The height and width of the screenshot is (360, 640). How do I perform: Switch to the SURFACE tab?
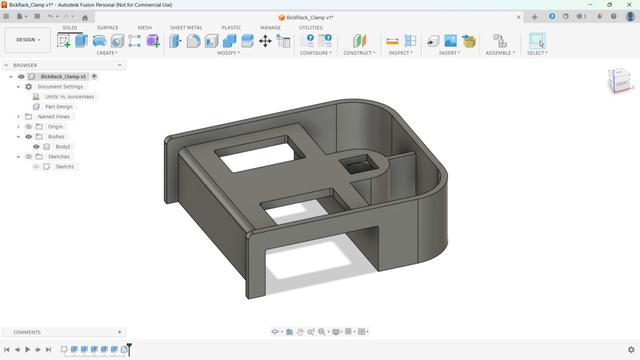107,27
